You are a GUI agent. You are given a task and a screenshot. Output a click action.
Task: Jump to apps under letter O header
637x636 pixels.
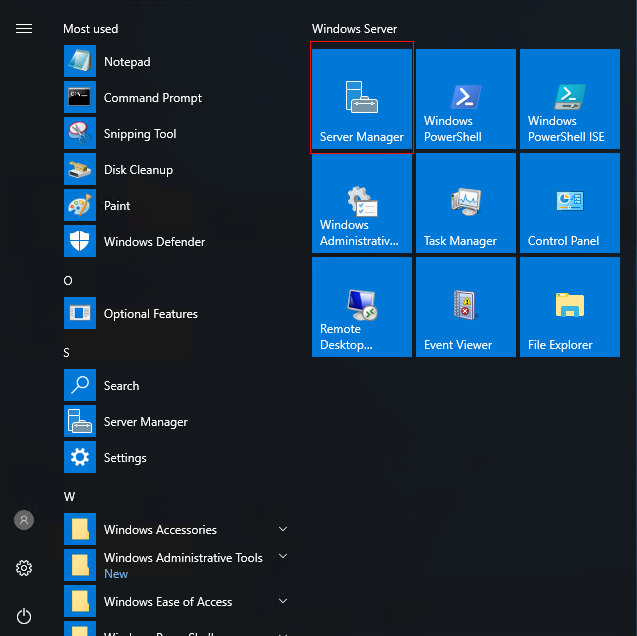(68, 281)
